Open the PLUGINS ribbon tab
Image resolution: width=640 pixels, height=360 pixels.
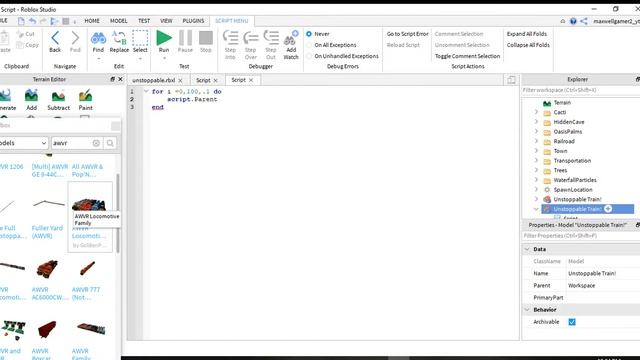[193, 21]
